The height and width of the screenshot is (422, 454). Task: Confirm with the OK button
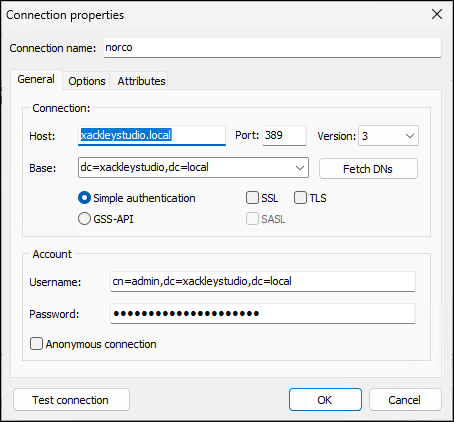point(325,400)
